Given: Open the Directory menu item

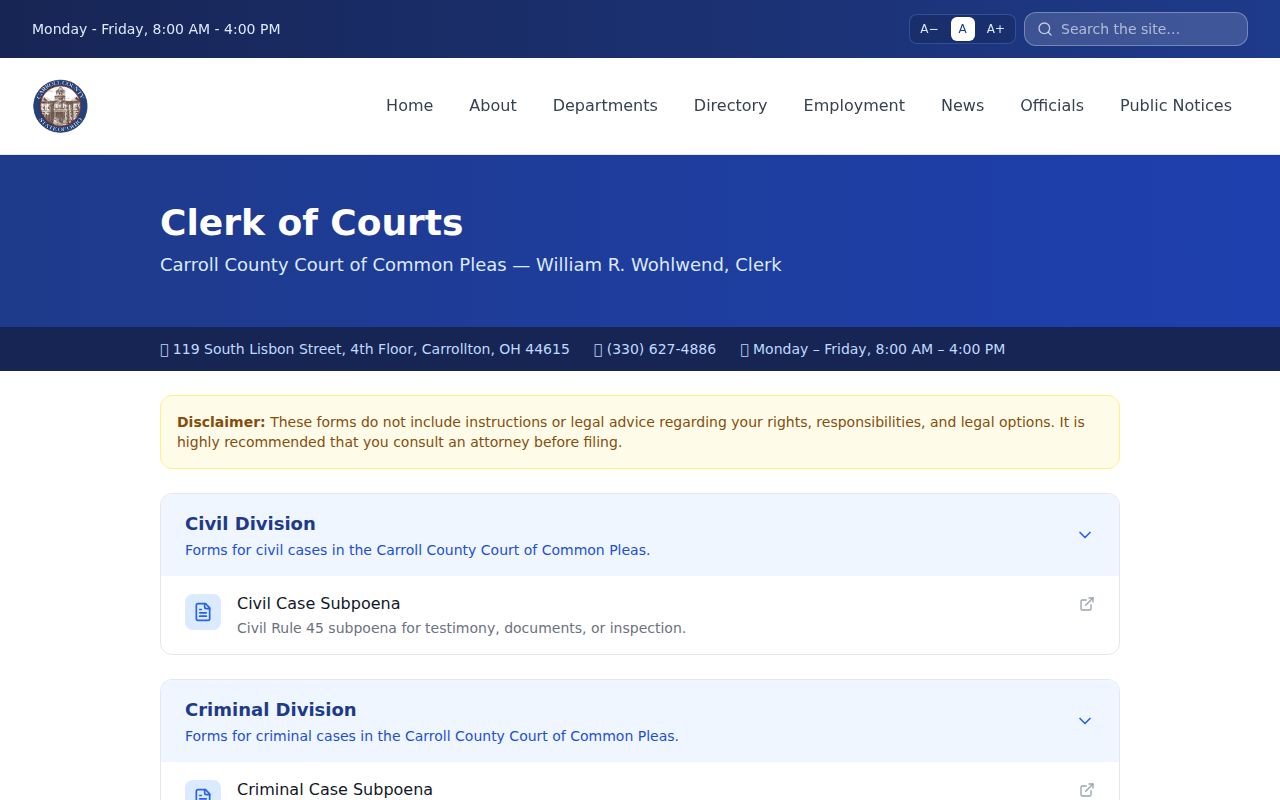Looking at the screenshot, I should pos(731,106).
